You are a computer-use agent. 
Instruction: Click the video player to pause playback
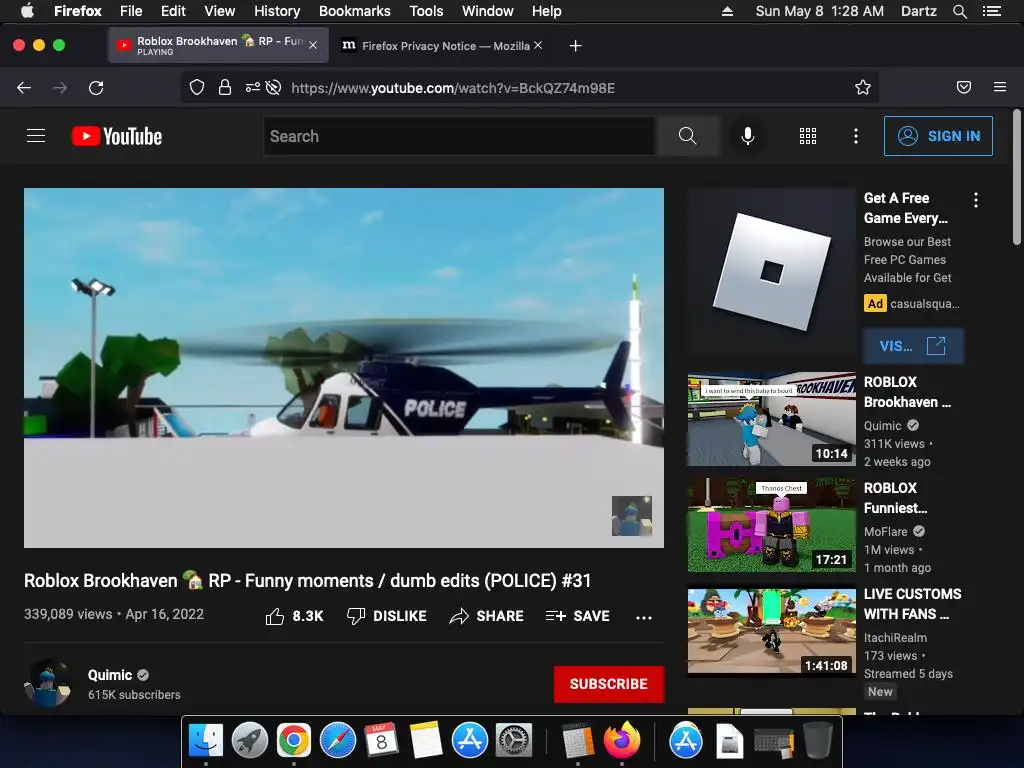(344, 368)
